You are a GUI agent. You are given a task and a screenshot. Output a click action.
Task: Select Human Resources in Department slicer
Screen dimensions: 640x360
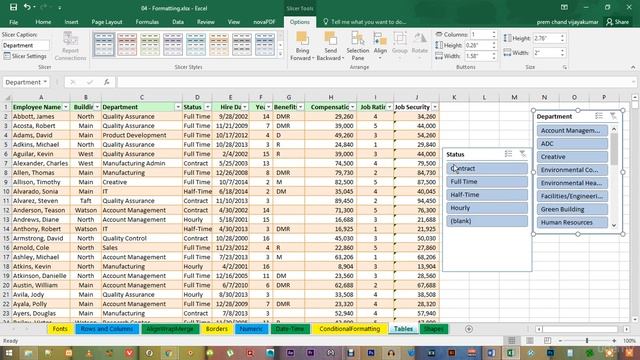click(x=572, y=222)
